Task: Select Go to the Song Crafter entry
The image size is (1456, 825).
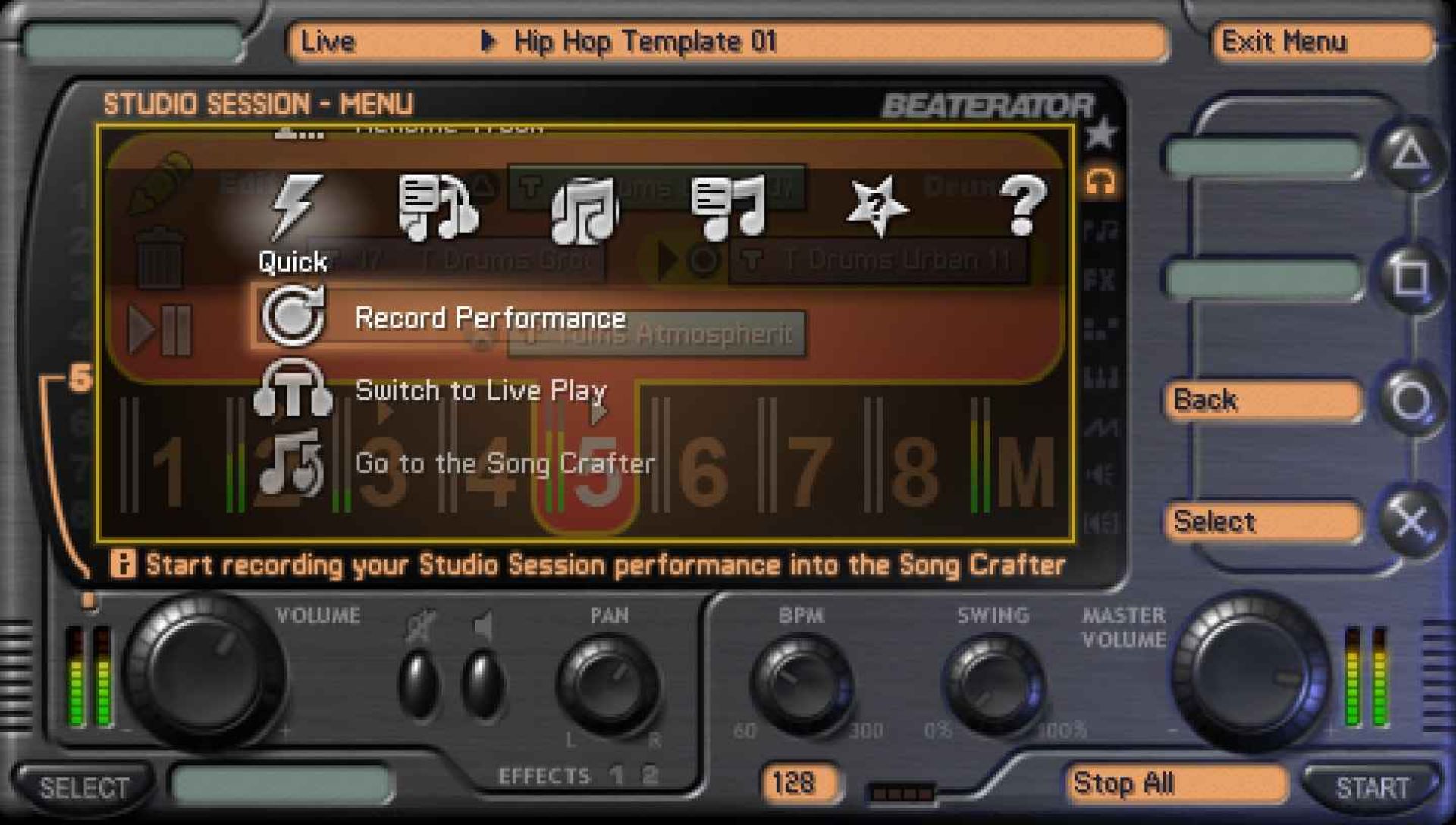Action: pyautogui.click(x=505, y=463)
